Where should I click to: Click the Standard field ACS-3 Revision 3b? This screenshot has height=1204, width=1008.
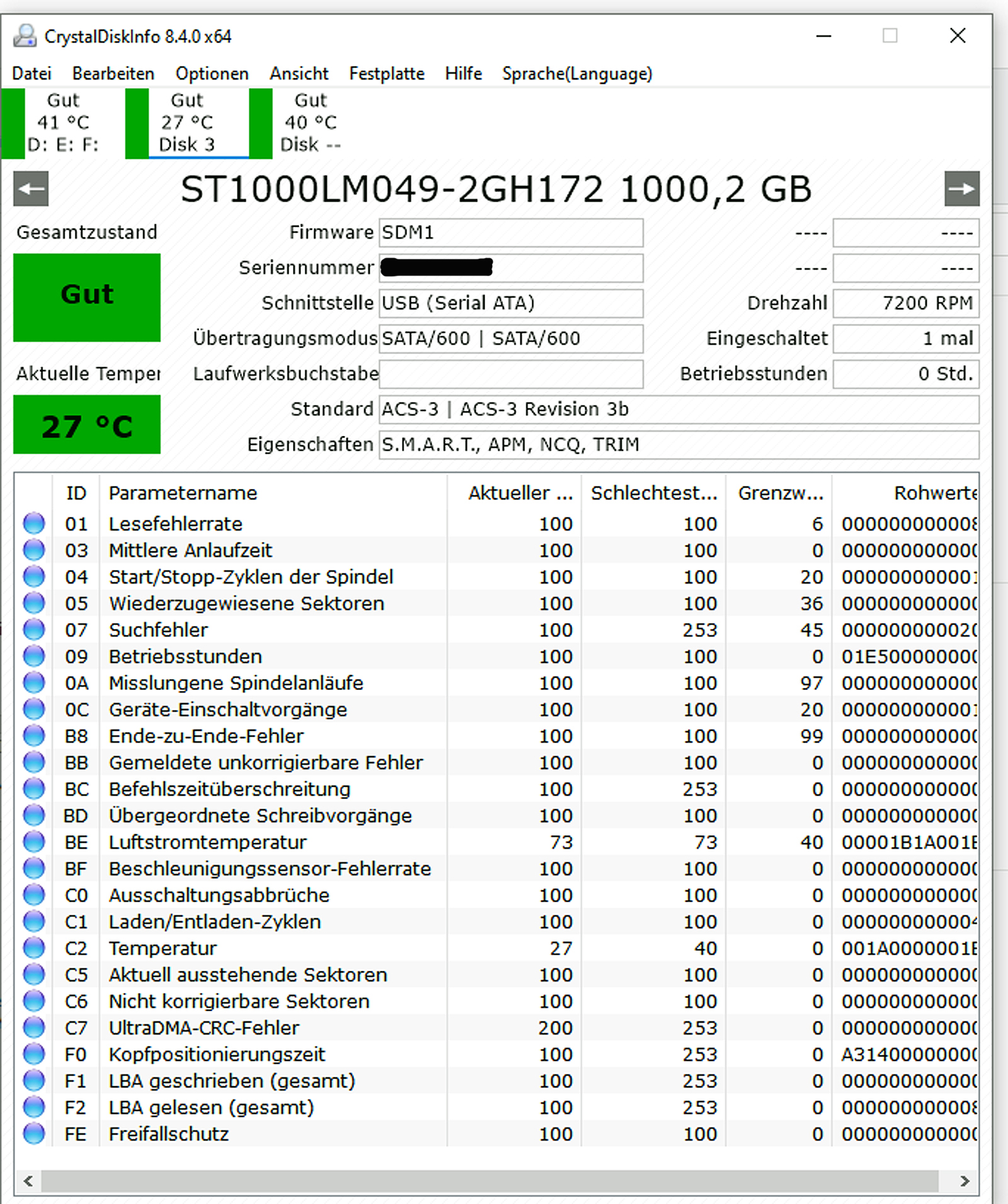(x=679, y=410)
